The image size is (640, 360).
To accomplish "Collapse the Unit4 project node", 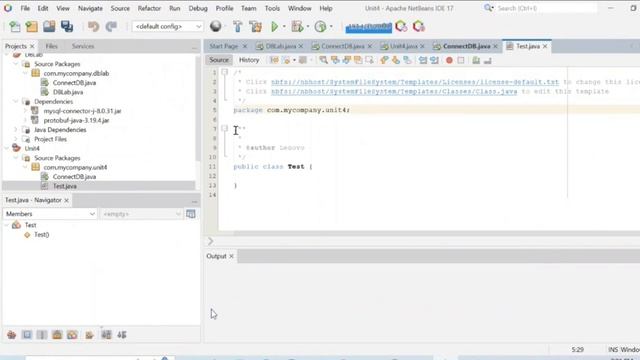I will click(7, 149).
